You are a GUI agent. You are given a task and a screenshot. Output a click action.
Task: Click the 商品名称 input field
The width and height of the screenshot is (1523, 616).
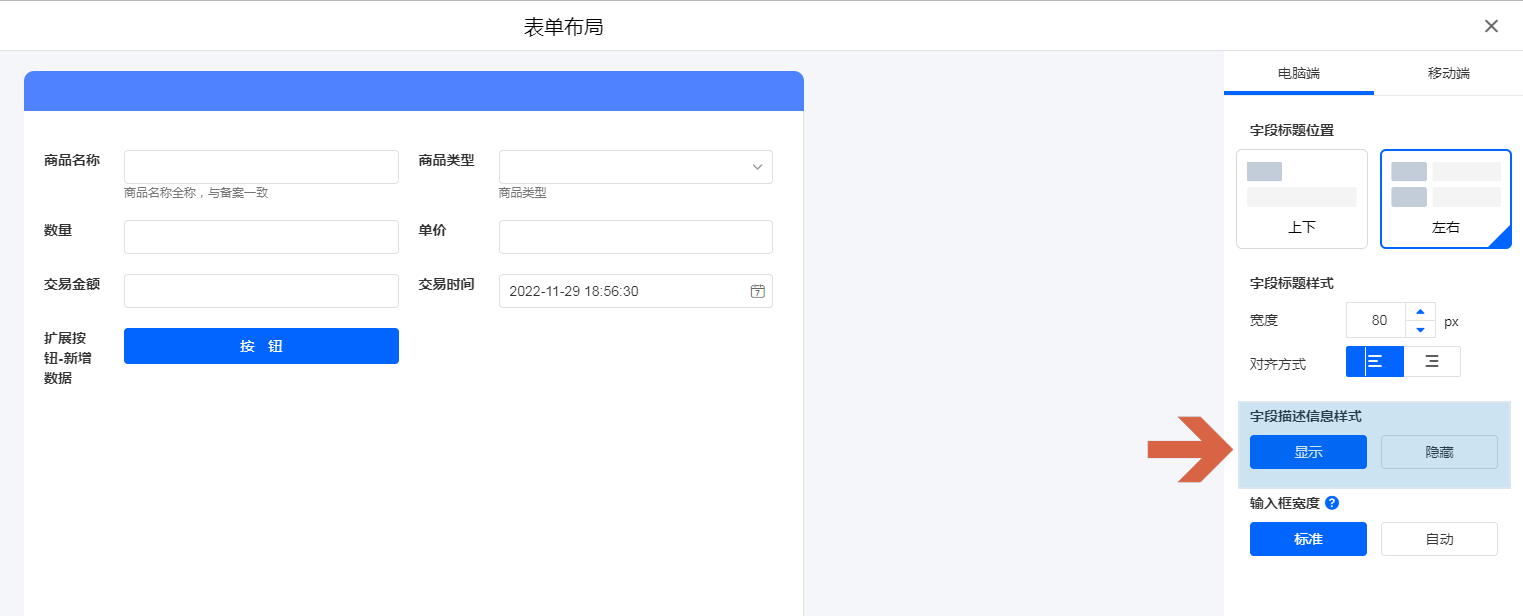(x=261, y=167)
